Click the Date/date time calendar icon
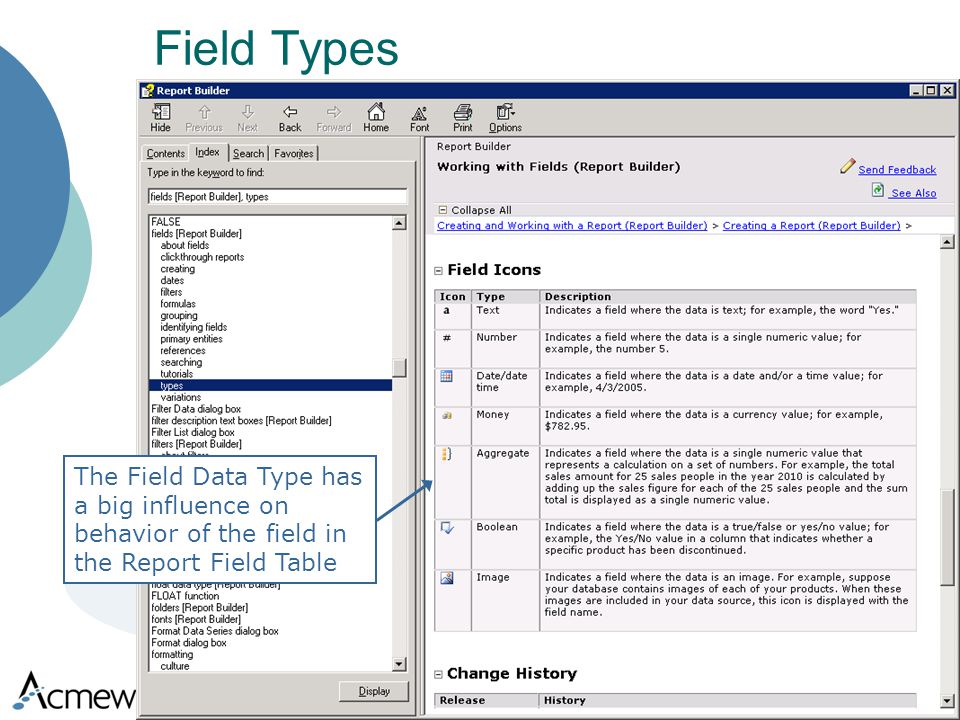Image resolution: width=960 pixels, height=720 pixels. click(446, 376)
